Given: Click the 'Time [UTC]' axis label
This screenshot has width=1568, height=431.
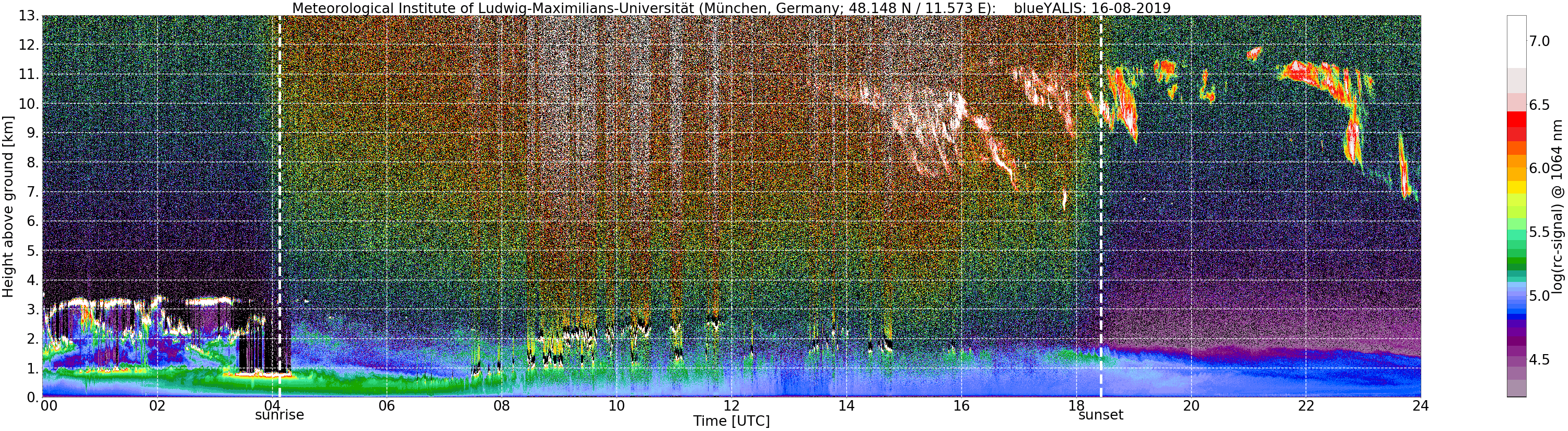Looking at the screenshot, I should 731,421.
